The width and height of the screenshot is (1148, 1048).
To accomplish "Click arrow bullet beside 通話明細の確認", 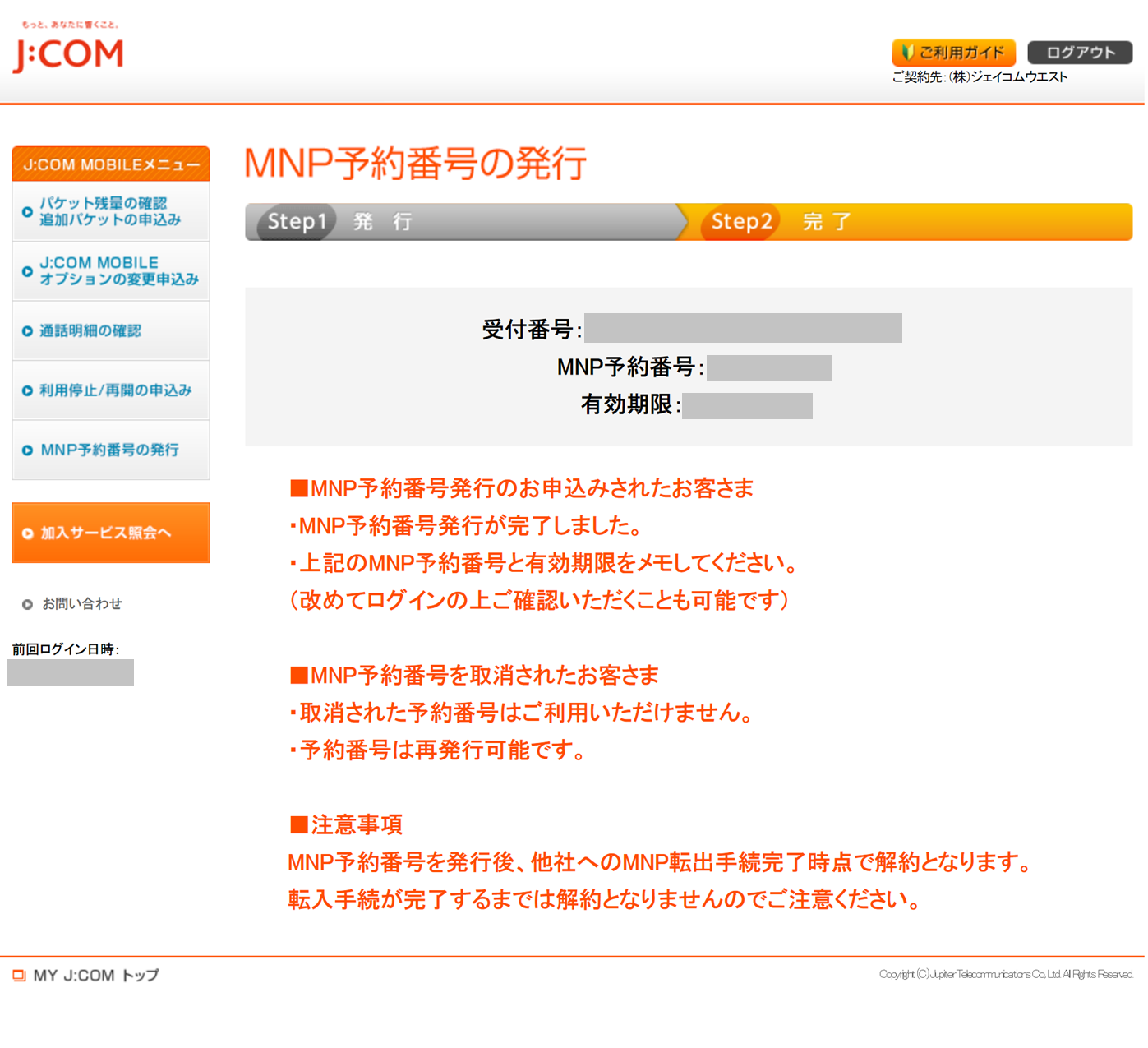I will point(27,331).
